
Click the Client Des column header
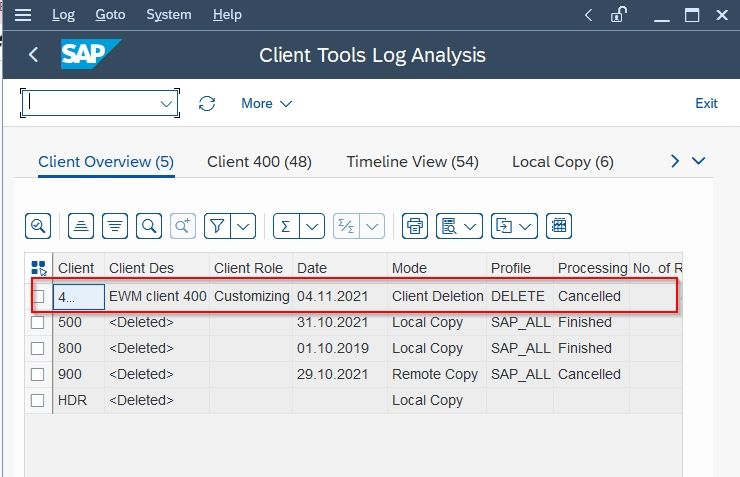click(x=157, y=268)
